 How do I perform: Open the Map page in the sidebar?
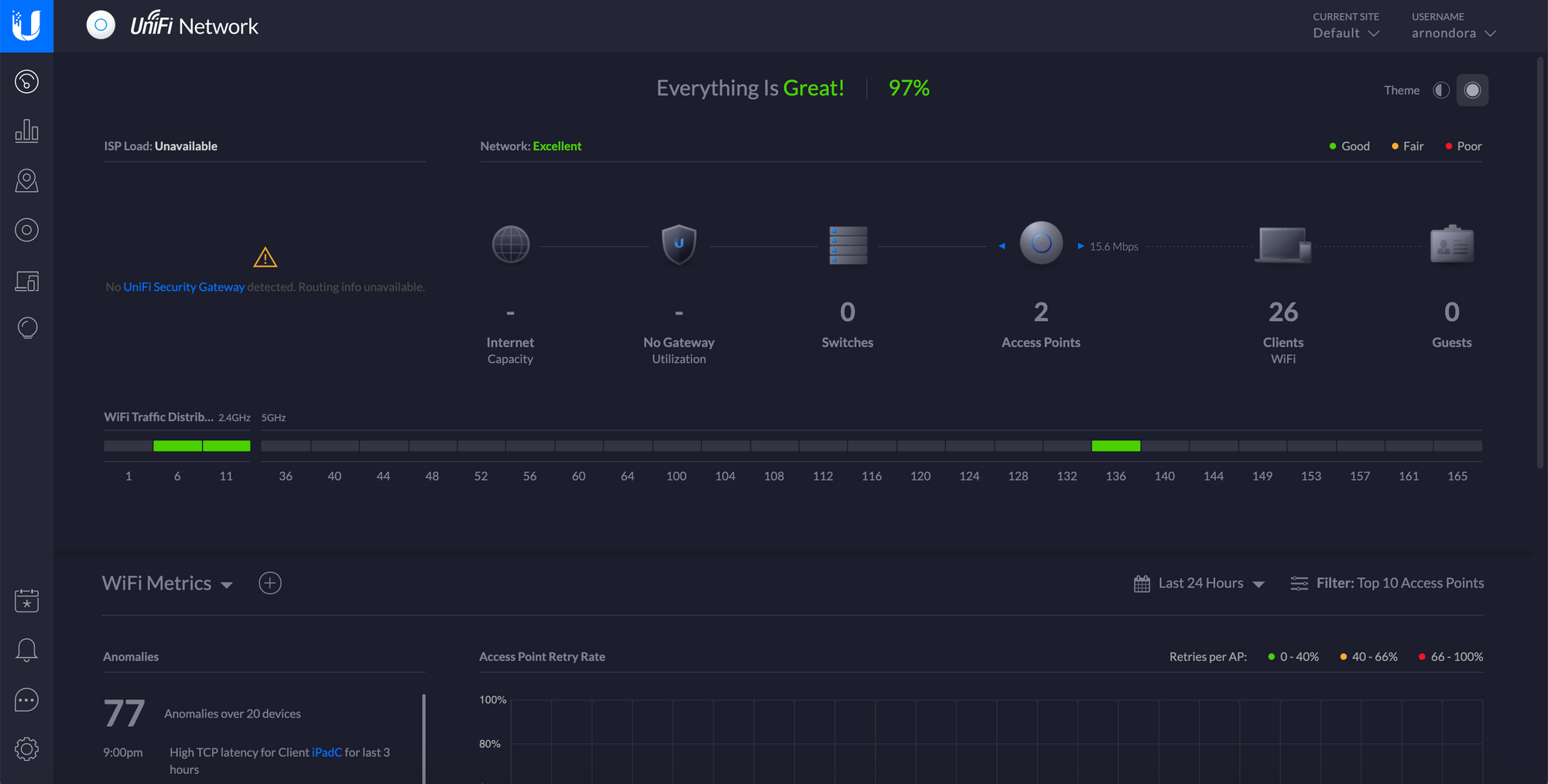click(x=26, y=180)
